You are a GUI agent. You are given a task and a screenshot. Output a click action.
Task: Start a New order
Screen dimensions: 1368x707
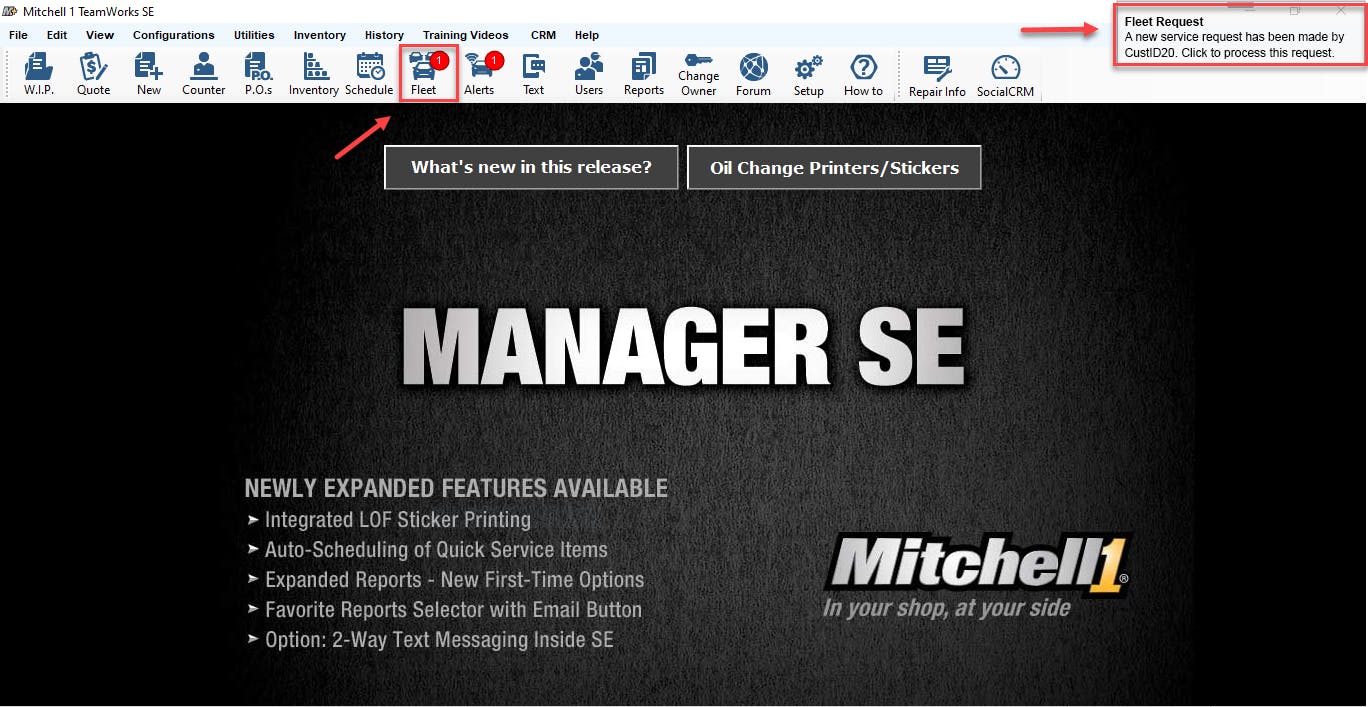(148, 72)
